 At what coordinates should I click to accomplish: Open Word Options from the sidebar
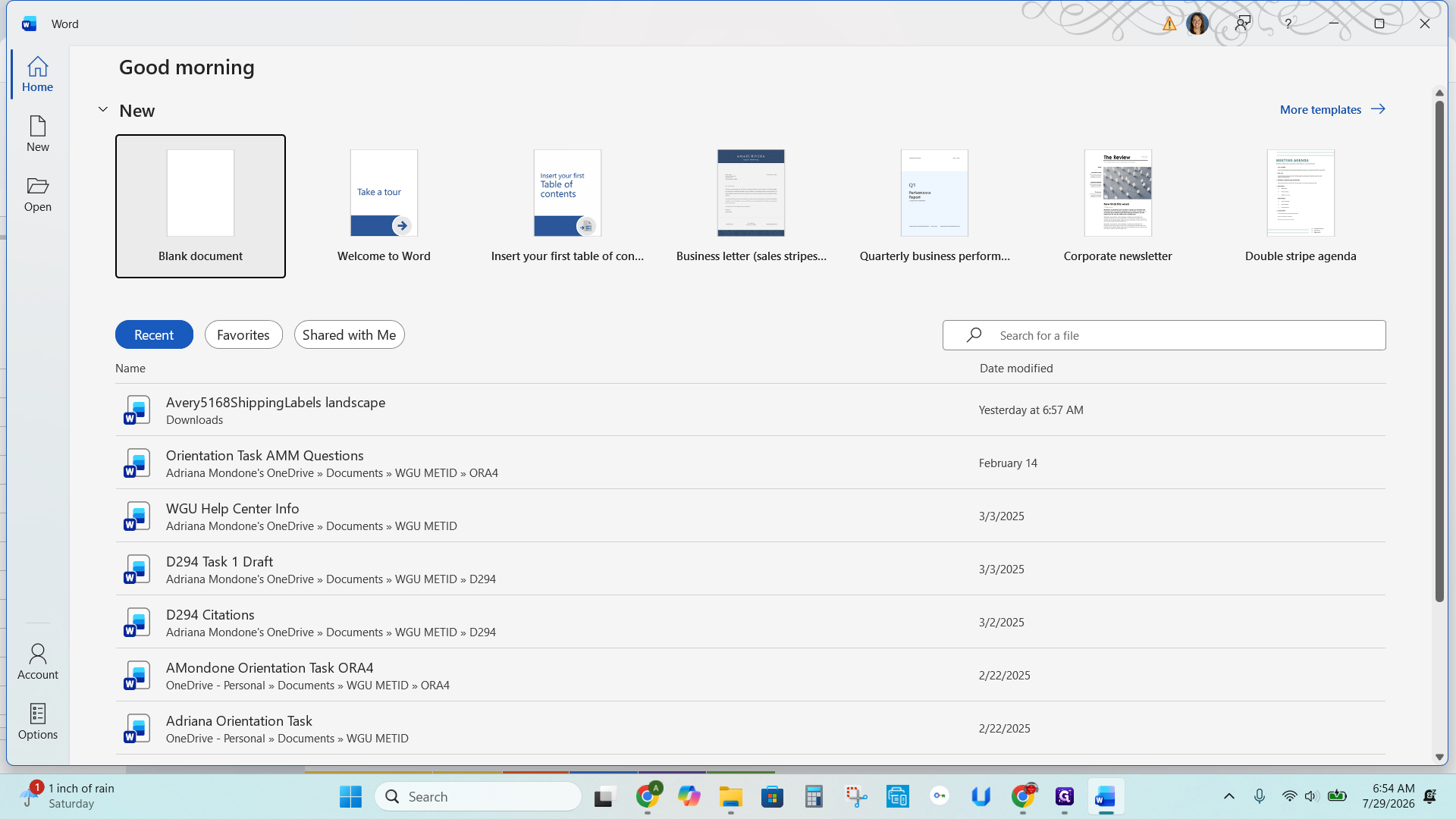[x=37, y=722]
